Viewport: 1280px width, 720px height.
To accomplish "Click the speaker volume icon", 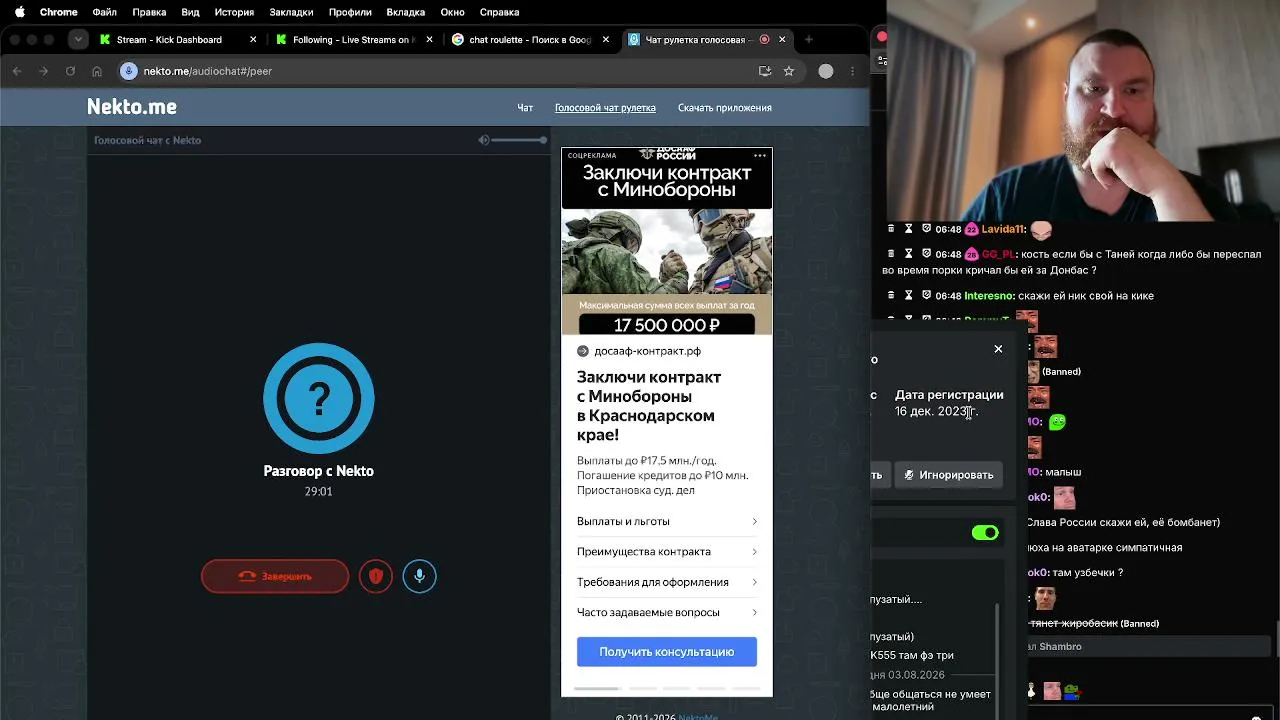I will tap(484, 140).
